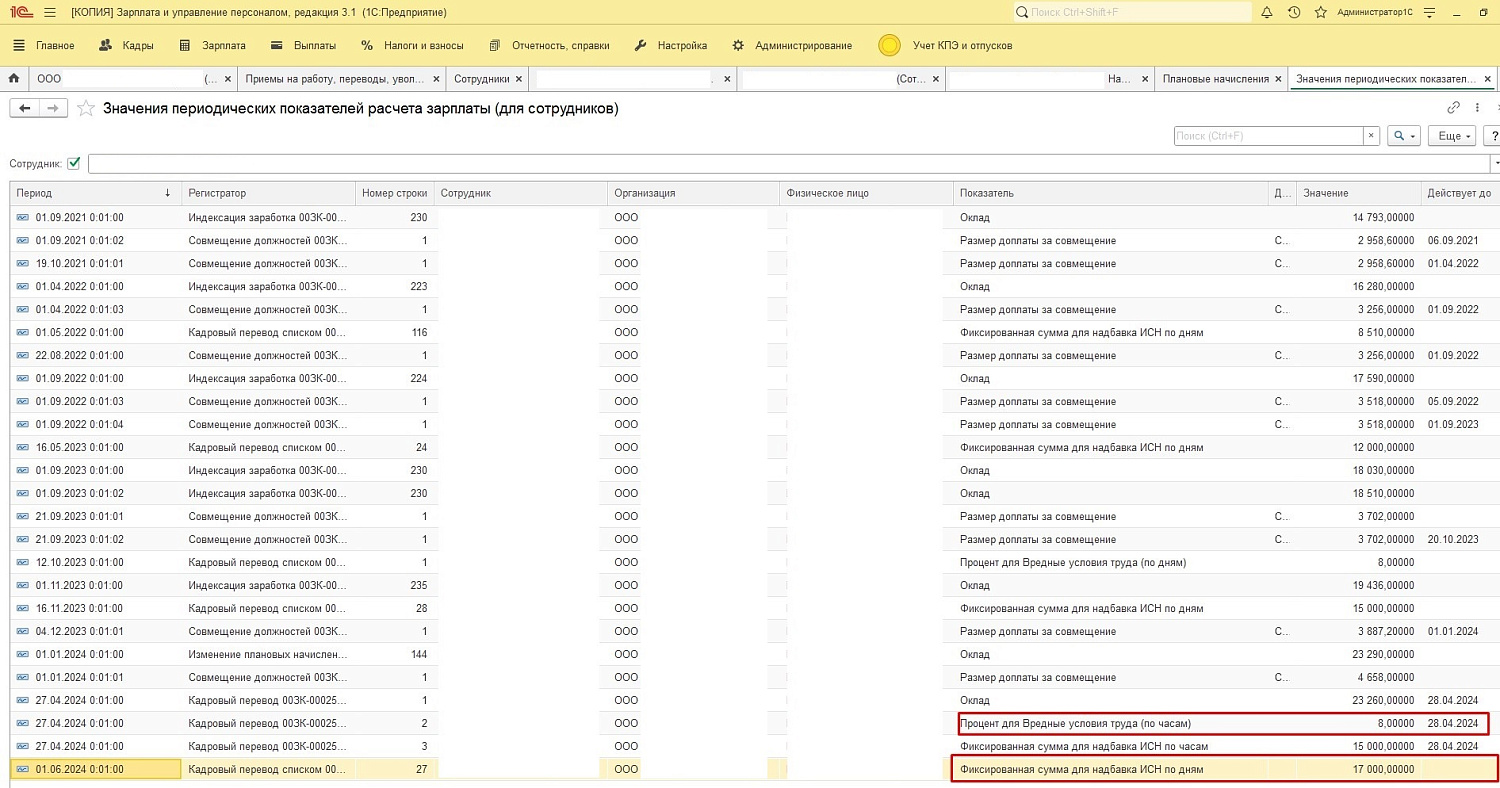Close the Сотрудники tab
Viewport: 1500px width, 788px height.
(x=518, y=78)
